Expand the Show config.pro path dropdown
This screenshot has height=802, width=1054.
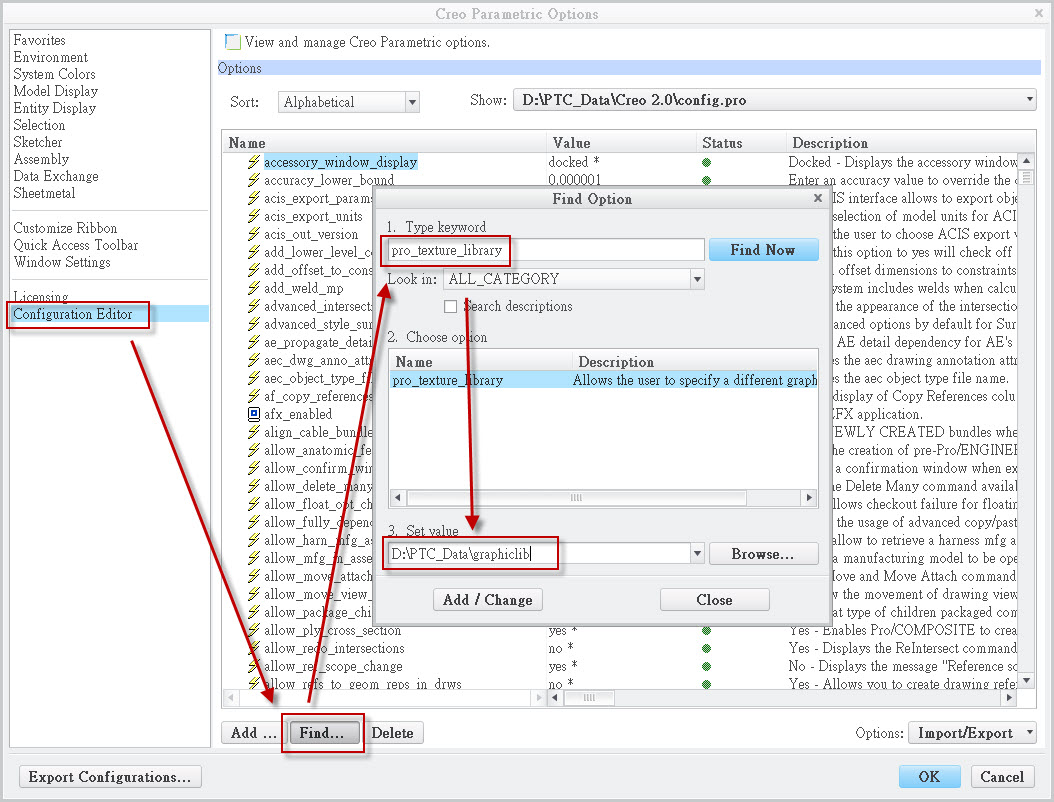pos(1030,100)
